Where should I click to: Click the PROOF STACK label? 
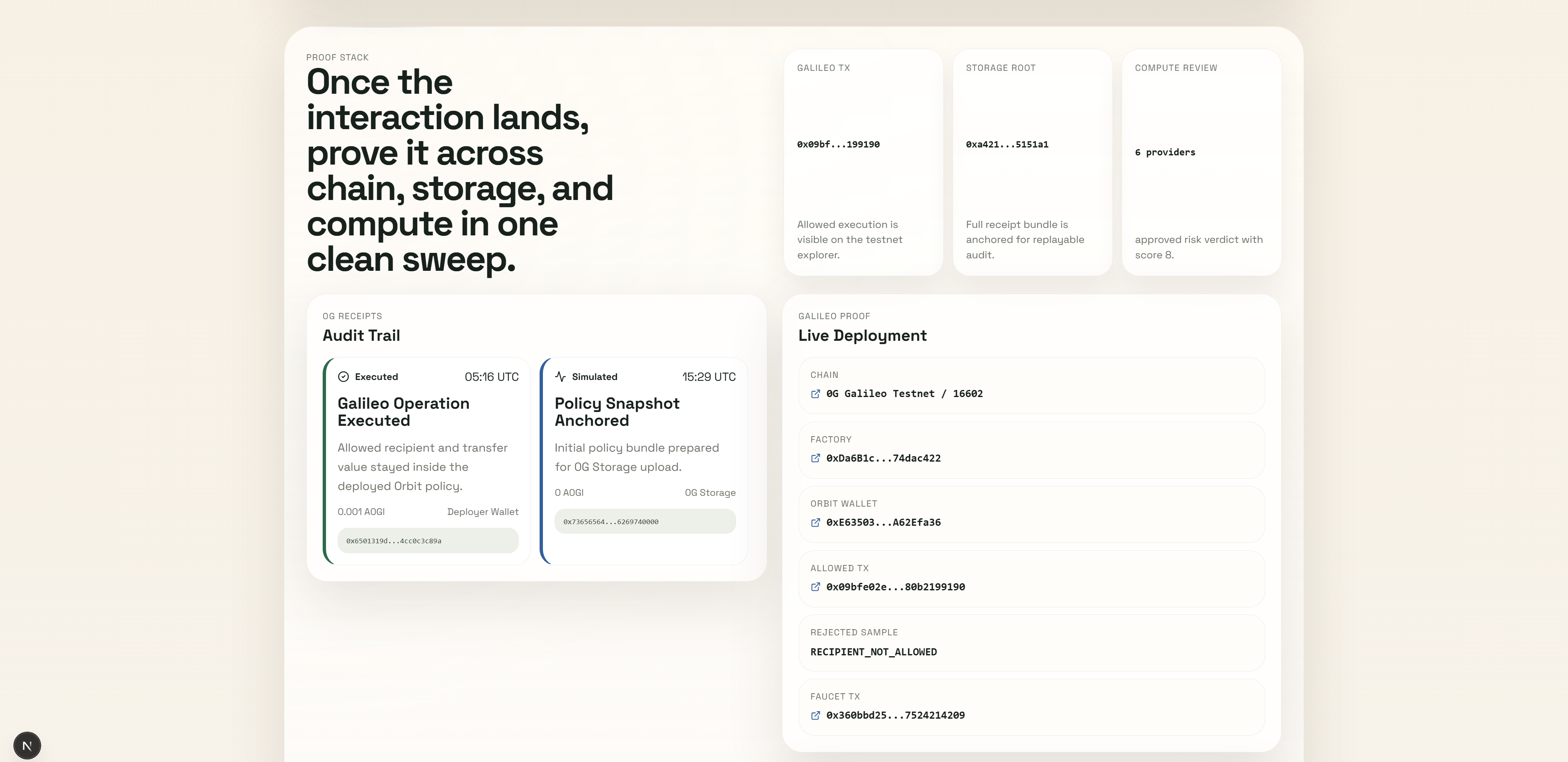tap(337, 58)
